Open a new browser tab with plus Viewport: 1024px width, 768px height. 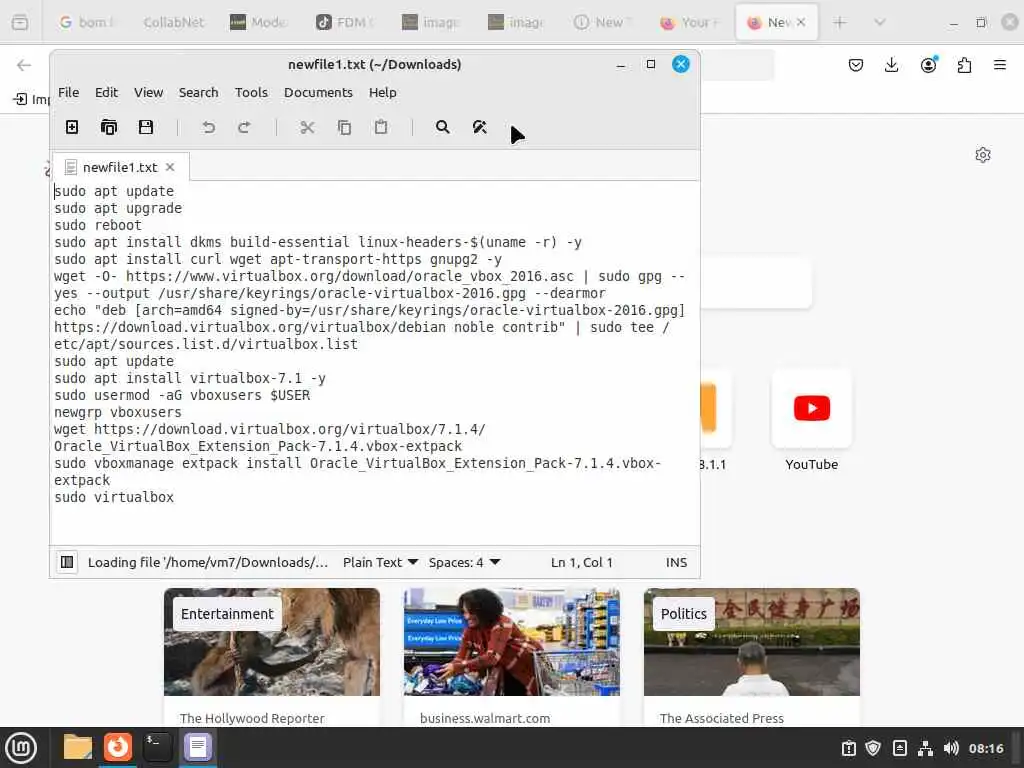point(840,22)
